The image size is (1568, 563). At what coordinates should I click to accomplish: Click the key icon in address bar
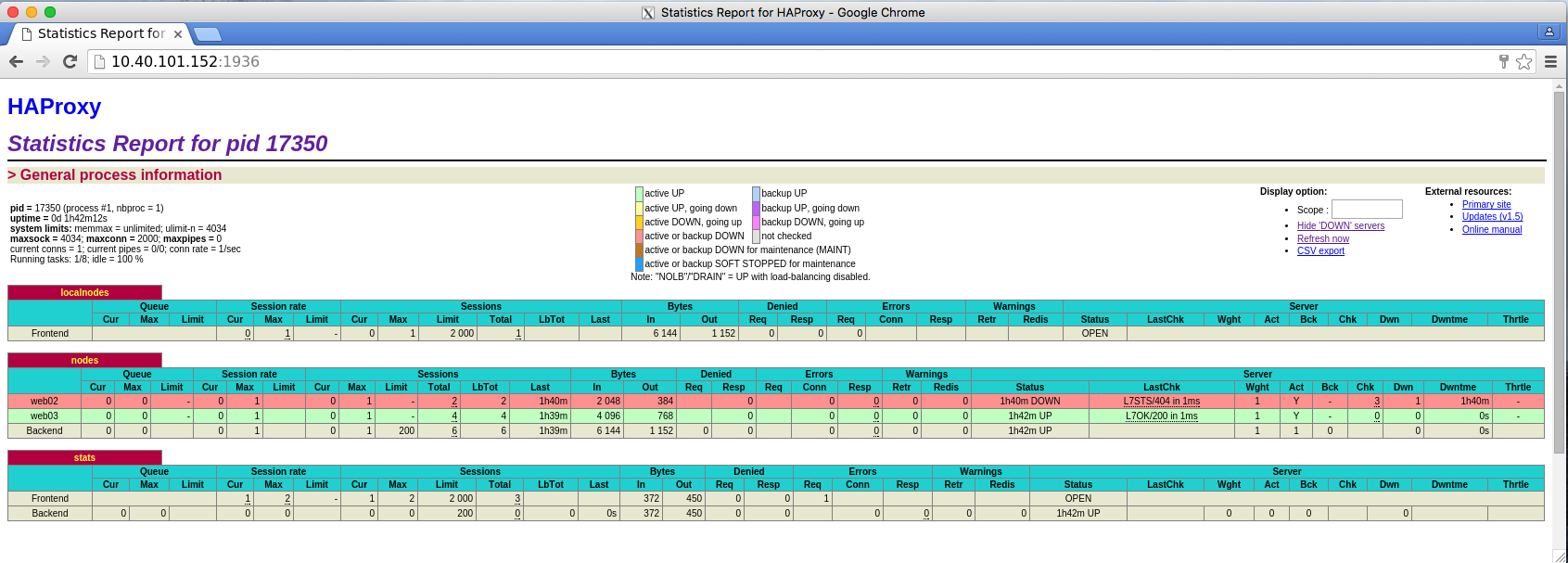pos(1504,61)
